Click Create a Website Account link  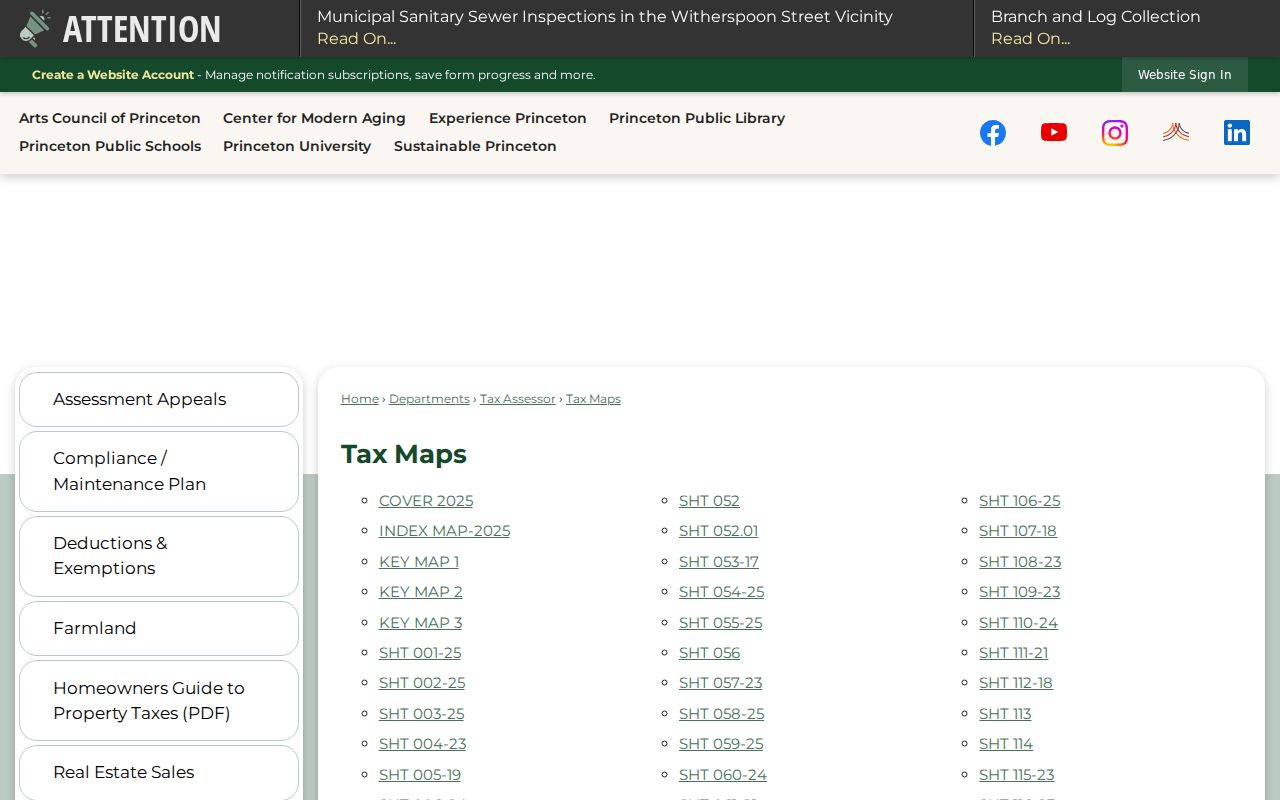[x=113, y=75]
